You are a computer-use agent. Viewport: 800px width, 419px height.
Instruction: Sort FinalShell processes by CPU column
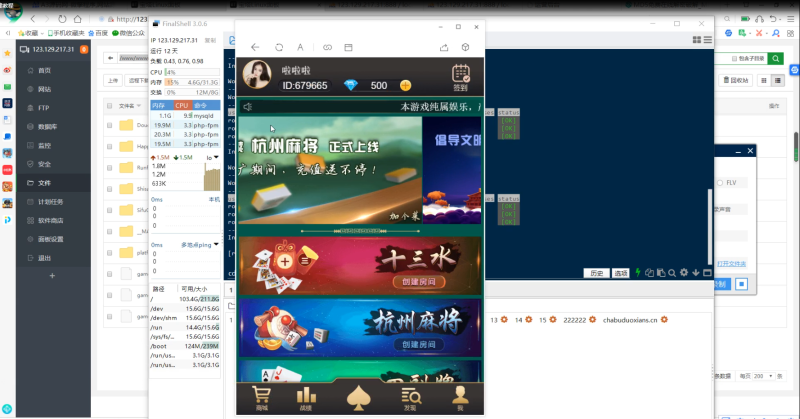pyautogui.click(x=182, y=105)
